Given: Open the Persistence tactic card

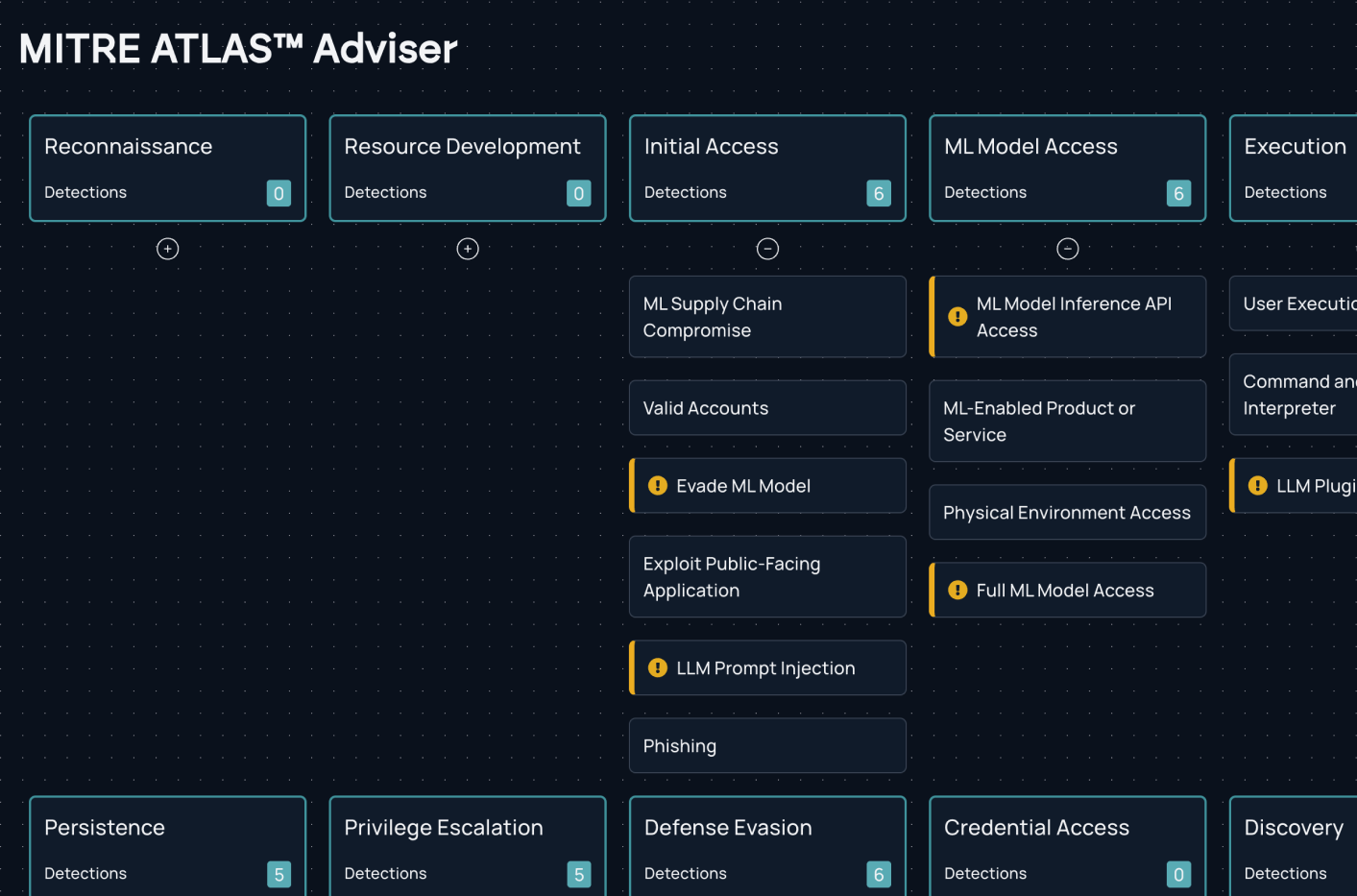Looking at the screenshot, I should click(168, 847).
